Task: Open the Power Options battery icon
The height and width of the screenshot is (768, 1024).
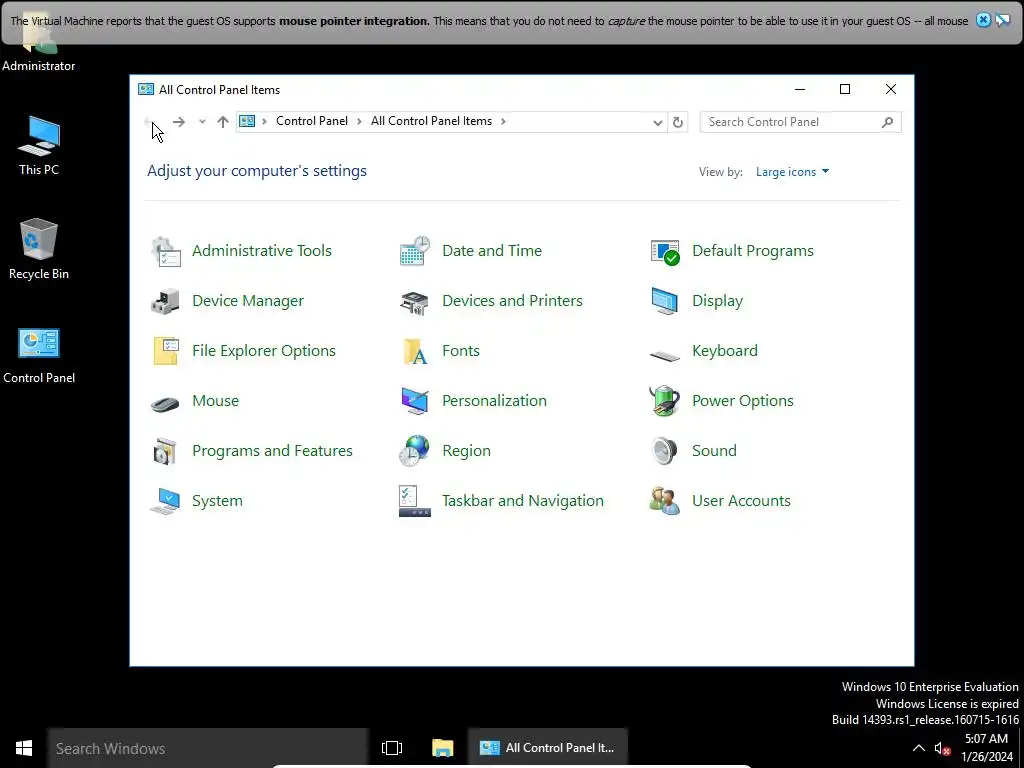Action: 665,401
